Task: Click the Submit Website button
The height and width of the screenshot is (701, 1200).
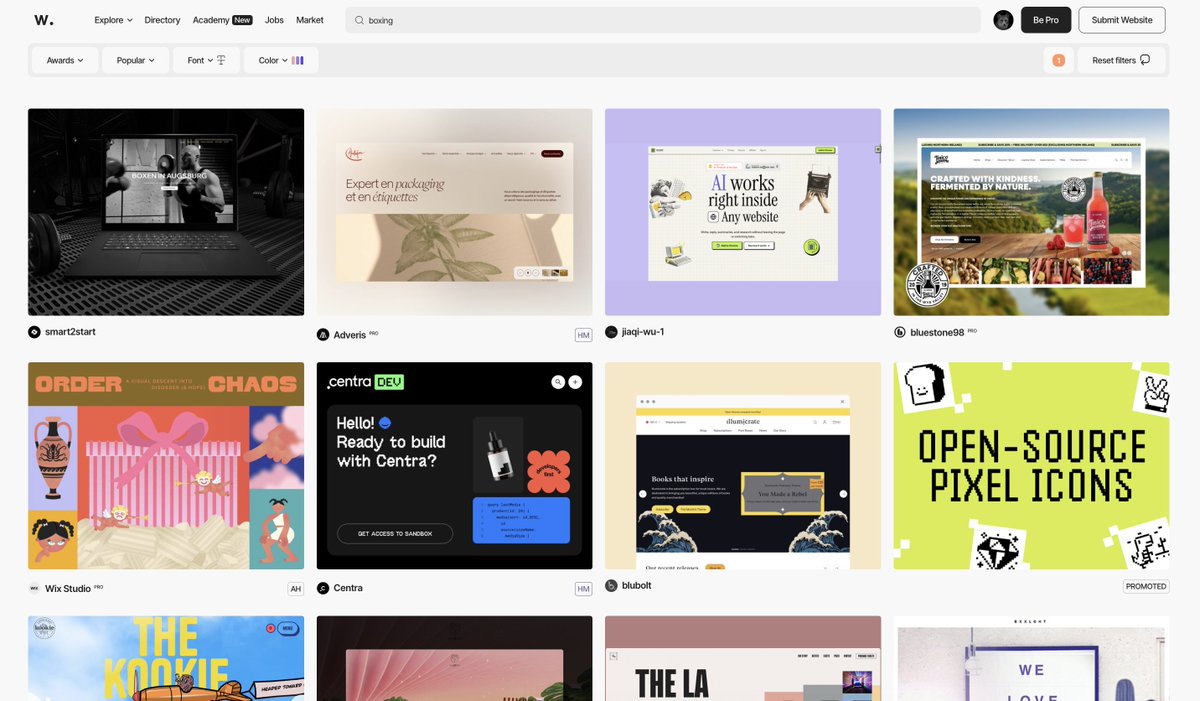Action: 1122,20
